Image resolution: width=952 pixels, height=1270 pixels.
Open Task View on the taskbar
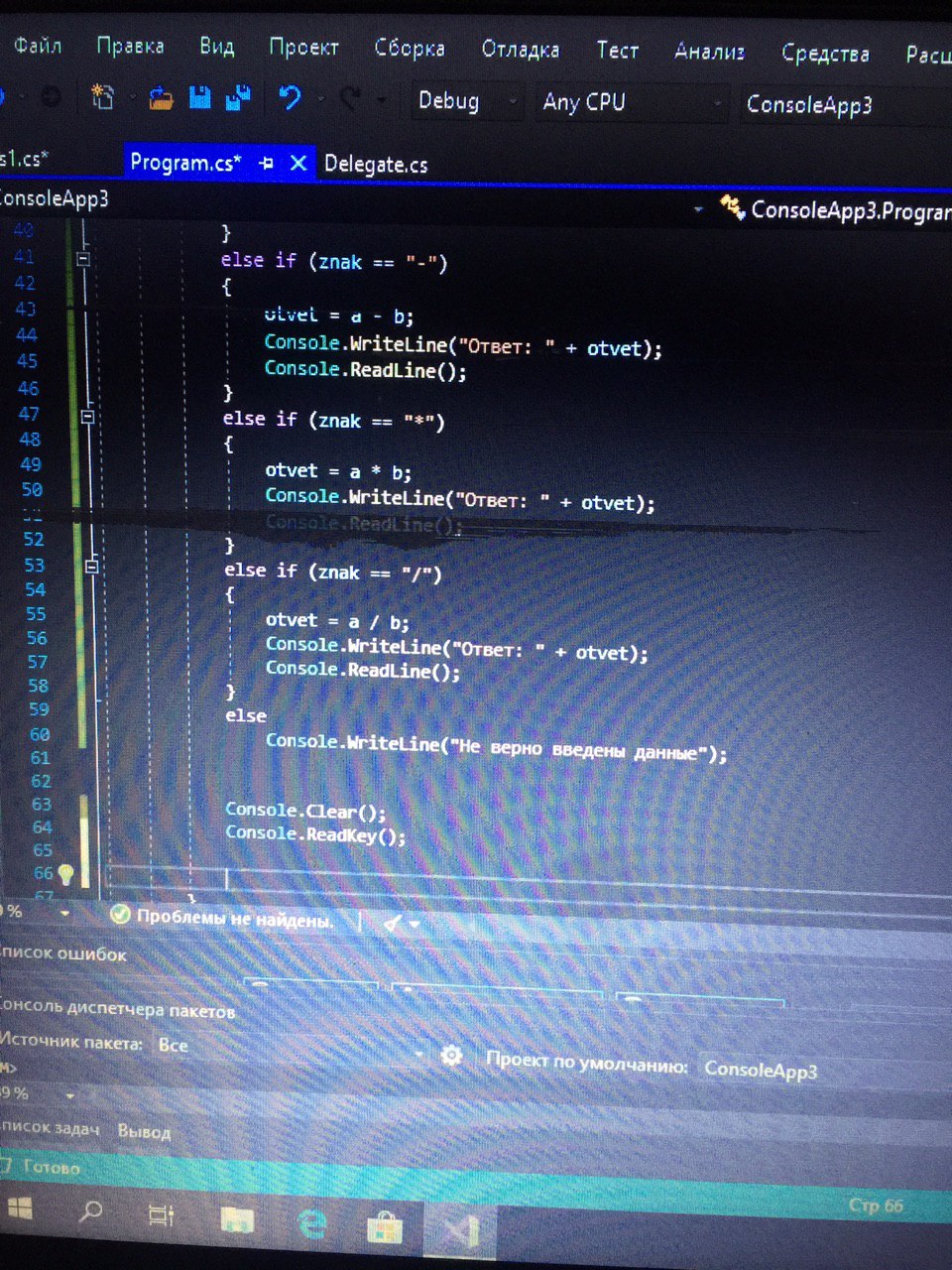coord(161,1215)
